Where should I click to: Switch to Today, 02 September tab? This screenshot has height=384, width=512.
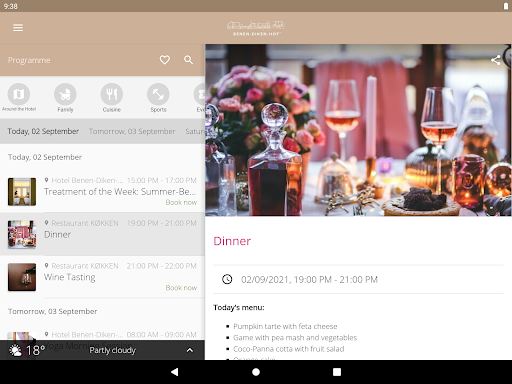[x=43, y=131]
